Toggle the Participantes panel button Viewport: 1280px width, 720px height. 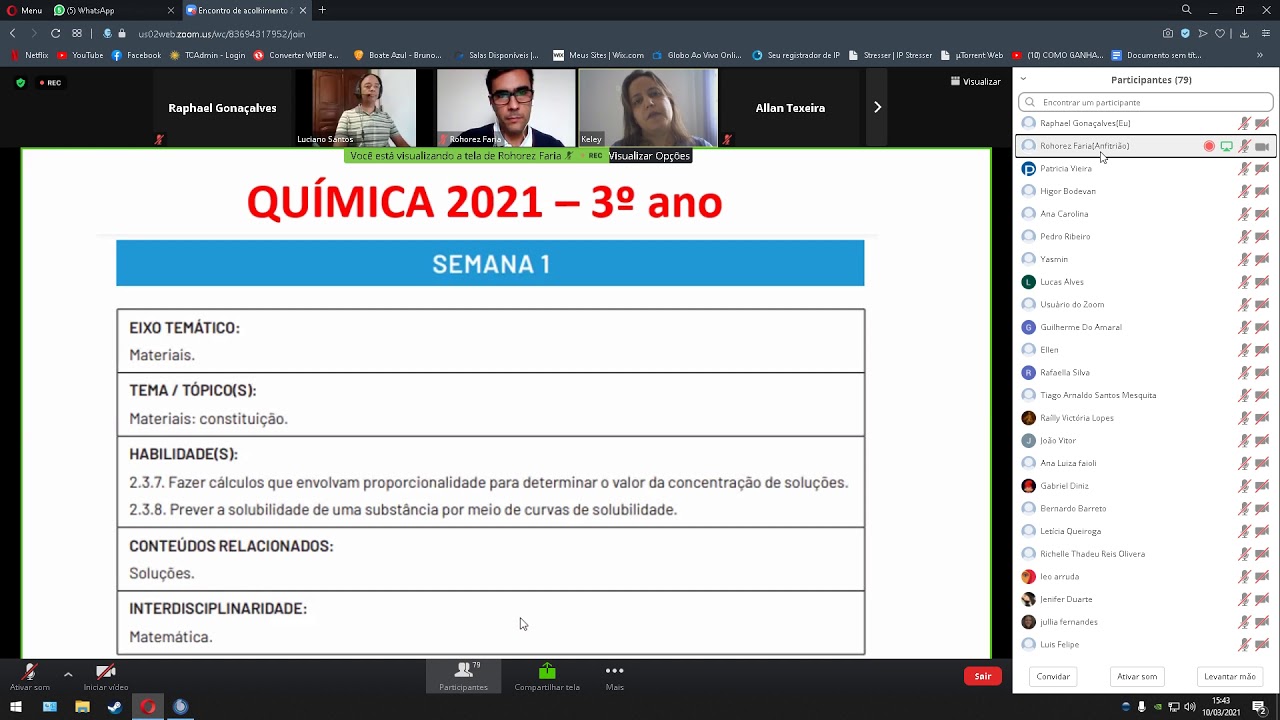tap(463, 677)
